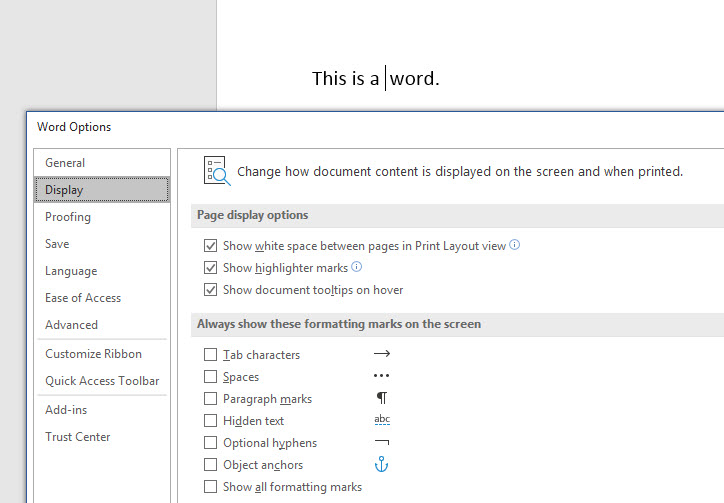This screenshot has height=503, width=724.
Task: Enable Show all formatting marks checkbox
Action: pyautogui.click(x=211, y=487)
